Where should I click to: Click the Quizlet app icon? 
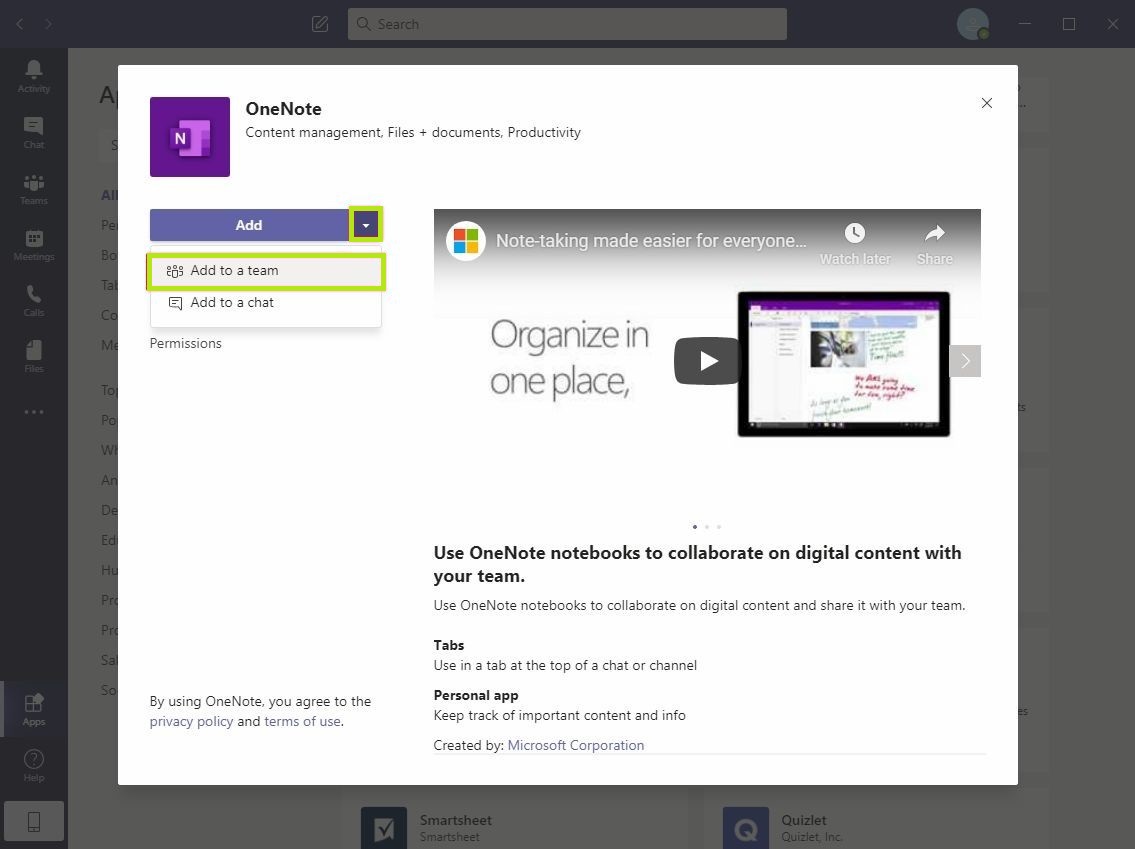tap(746, 827)
